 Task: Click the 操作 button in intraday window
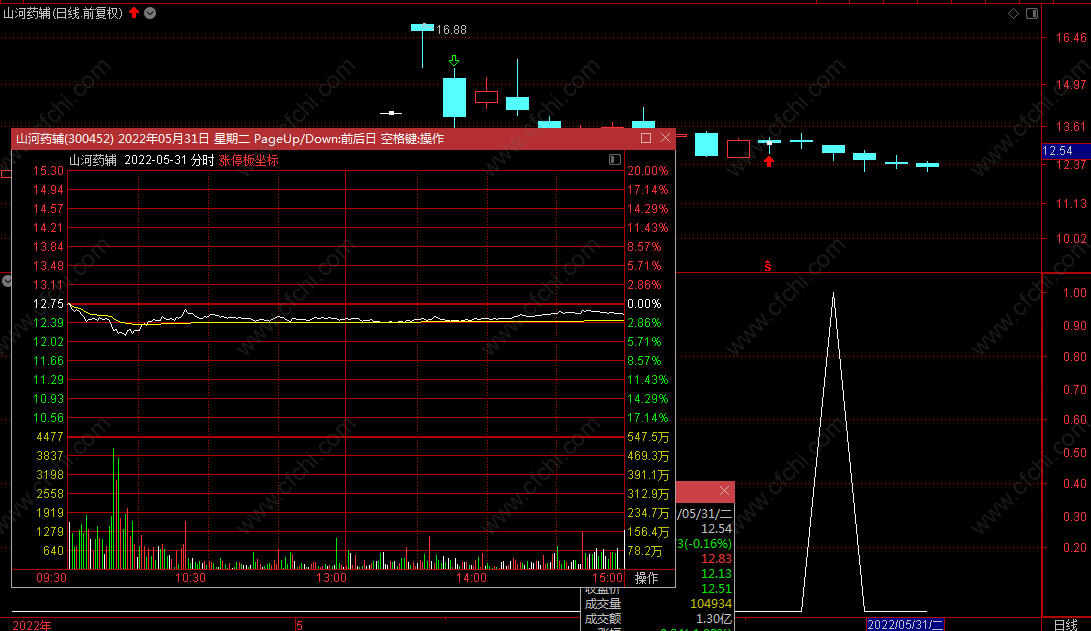click(646, 578)
